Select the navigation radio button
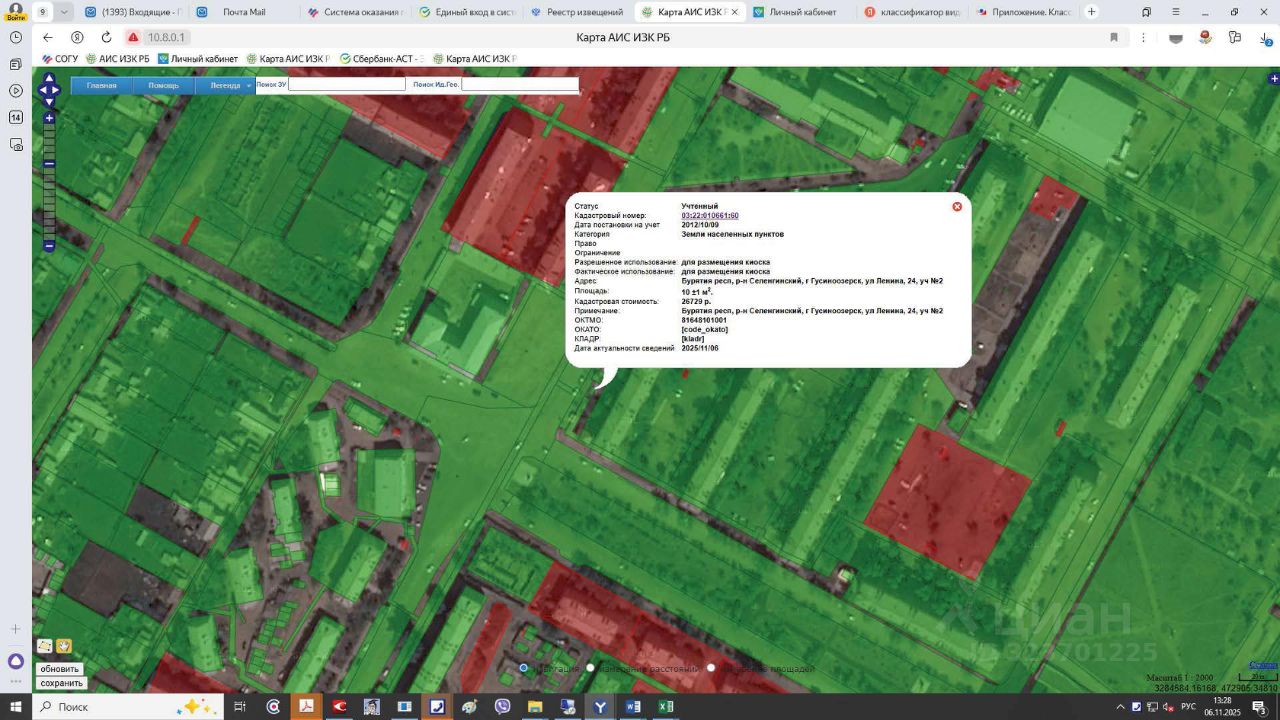Viewport: 1280px width, 720px height. pos(523,668)
